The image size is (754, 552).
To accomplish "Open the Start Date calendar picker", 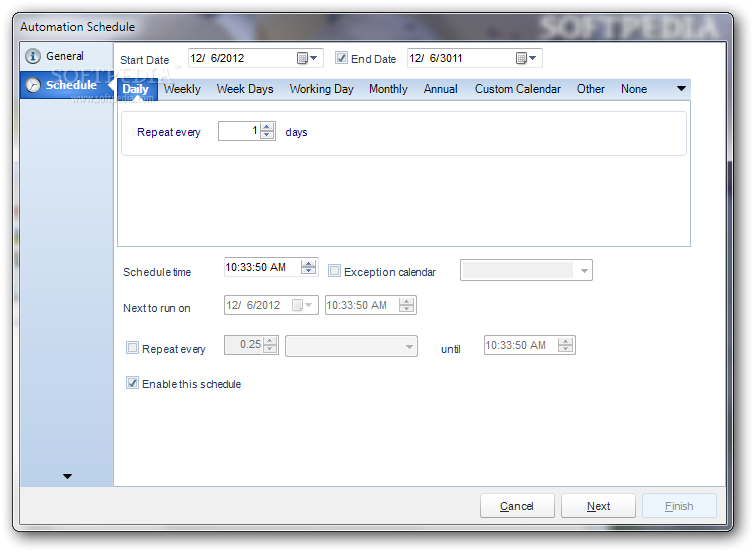I will pyautogui.click(x=307, y=58).
